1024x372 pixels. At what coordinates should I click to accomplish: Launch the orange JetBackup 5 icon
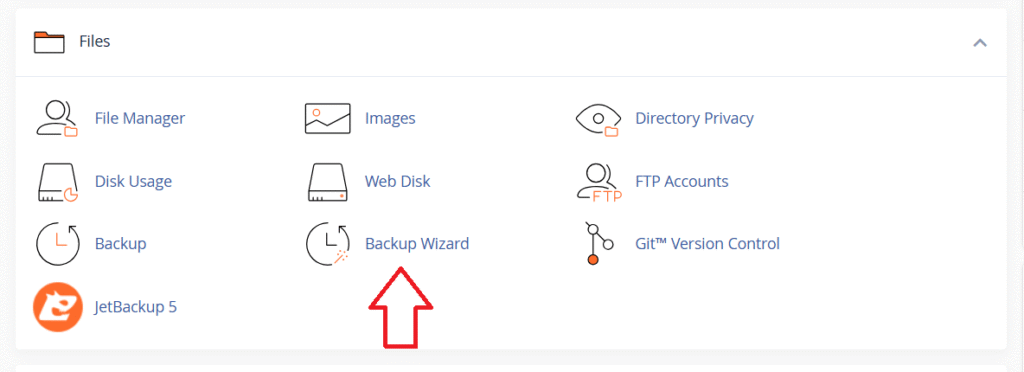pyautogui.click(x=57, y=307)
